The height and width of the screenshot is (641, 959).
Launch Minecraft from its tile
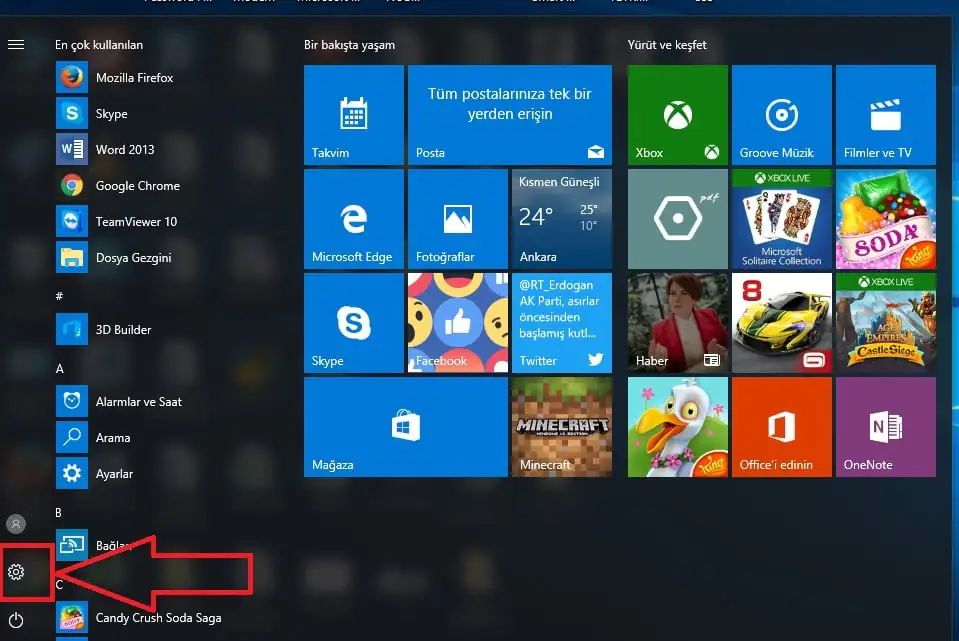click(561, 427)
